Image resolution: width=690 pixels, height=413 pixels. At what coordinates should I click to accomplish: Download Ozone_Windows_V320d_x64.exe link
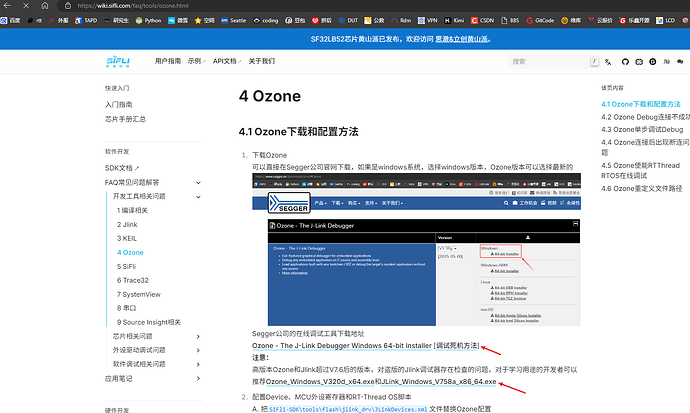pyautogui.click(x=320, y=381)
